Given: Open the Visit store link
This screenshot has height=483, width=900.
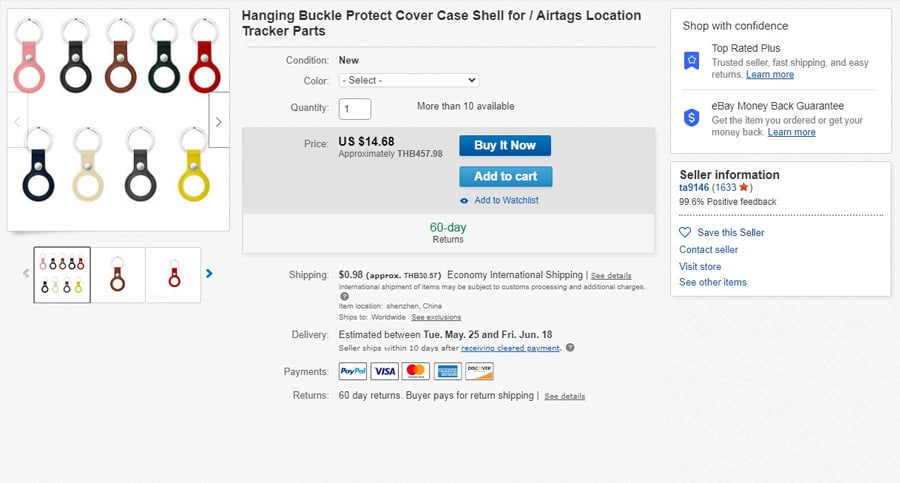Looking at the screenshot, I should [700, 266].
